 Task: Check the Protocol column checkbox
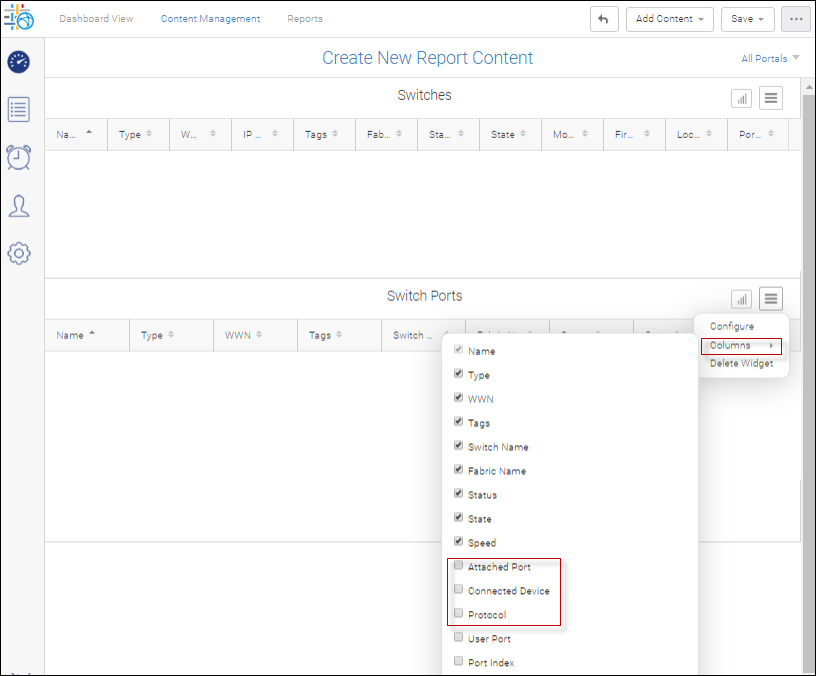[x=458, y=614]
